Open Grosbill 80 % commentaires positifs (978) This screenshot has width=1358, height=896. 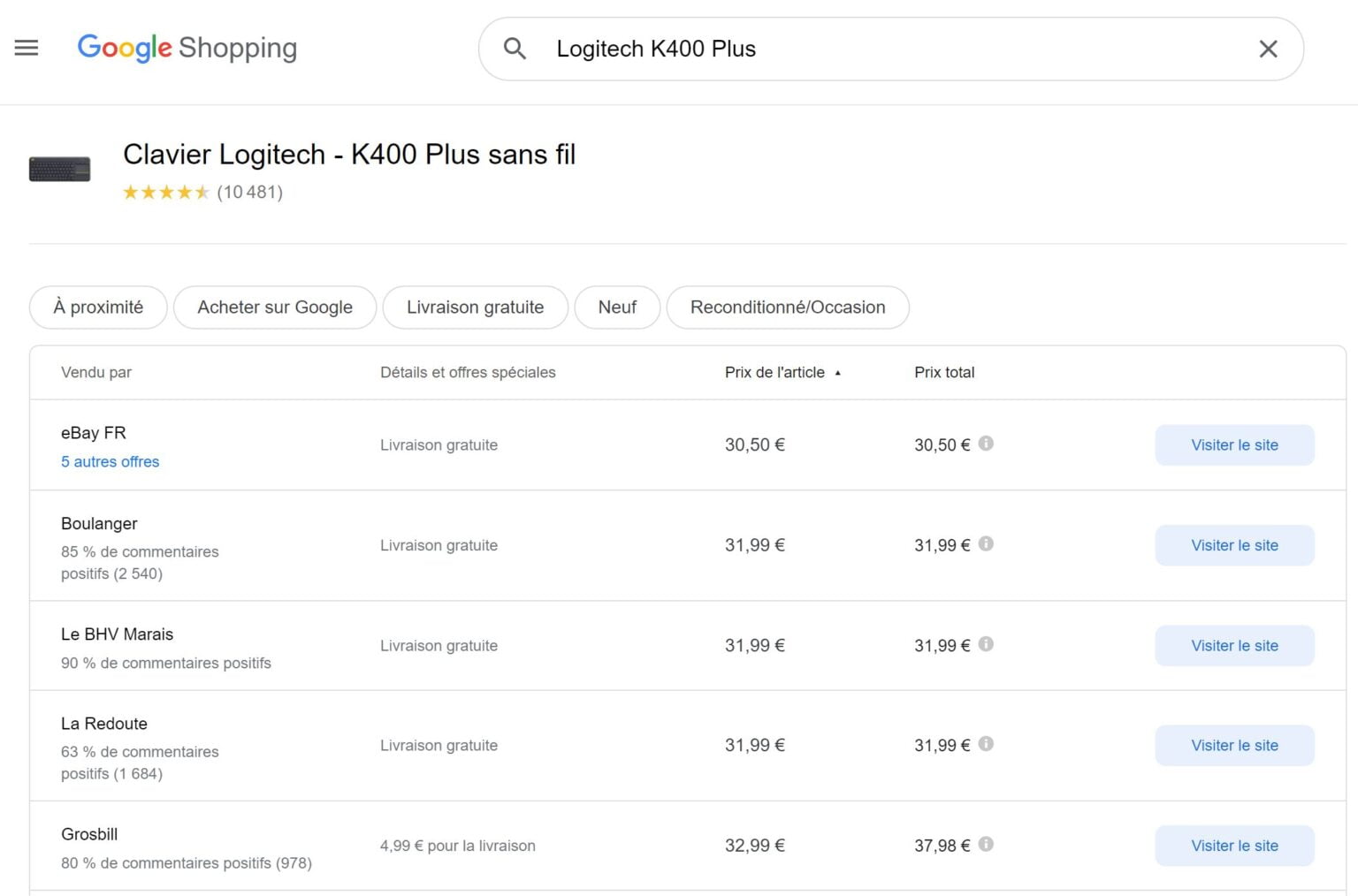pyautogui.click(x=187, y=862)
